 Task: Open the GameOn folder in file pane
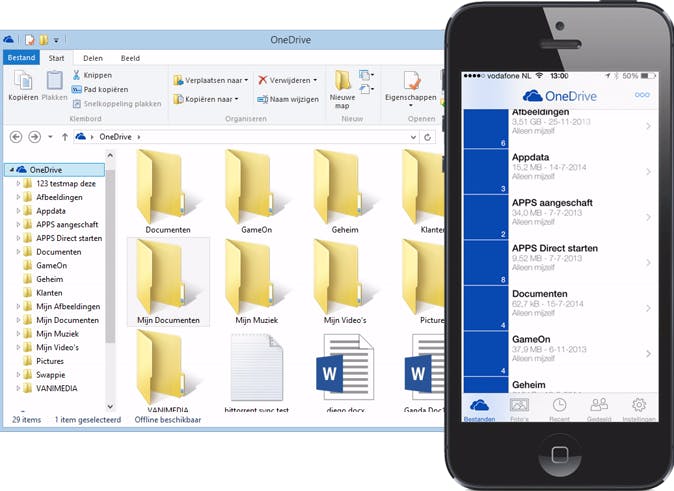pyautogui.click(x=257, y=191)
